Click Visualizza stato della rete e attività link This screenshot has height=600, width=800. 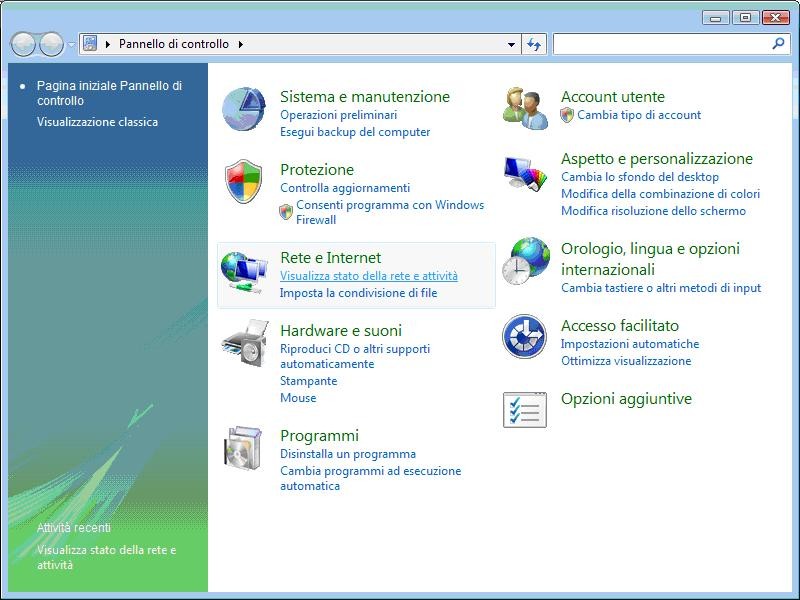pyautogui.click(x=369, y=276)
